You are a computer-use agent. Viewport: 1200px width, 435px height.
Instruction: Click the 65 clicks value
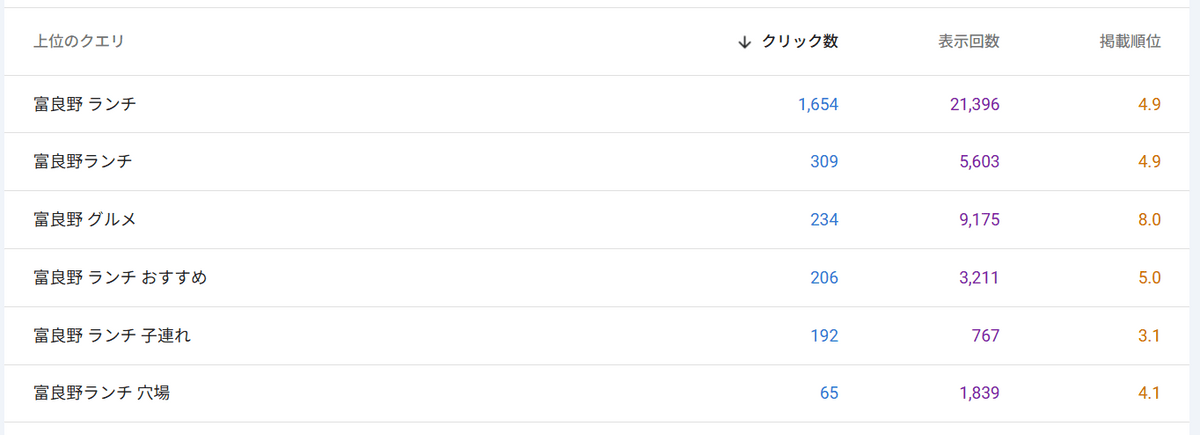(x=829, y=394)
